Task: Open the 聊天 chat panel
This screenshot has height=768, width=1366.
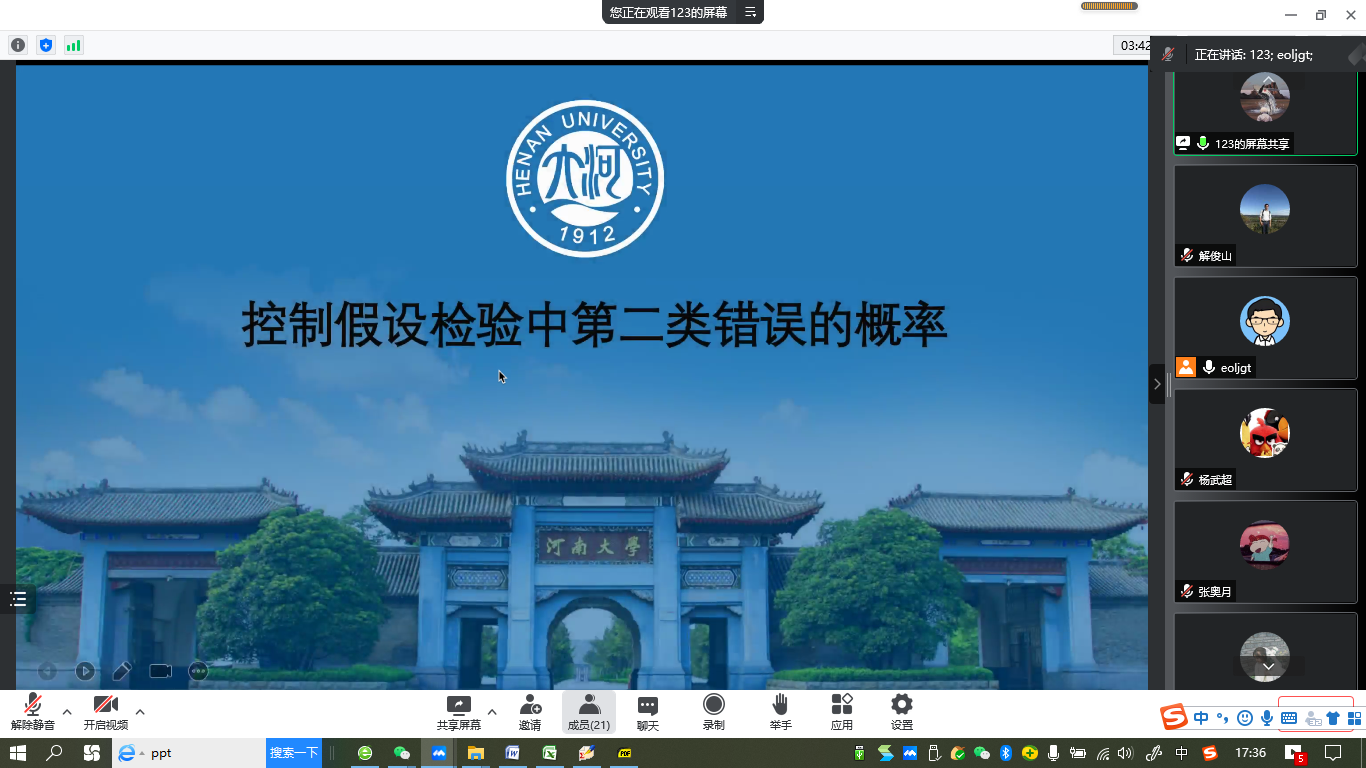Action: click(x=648, y=712)
